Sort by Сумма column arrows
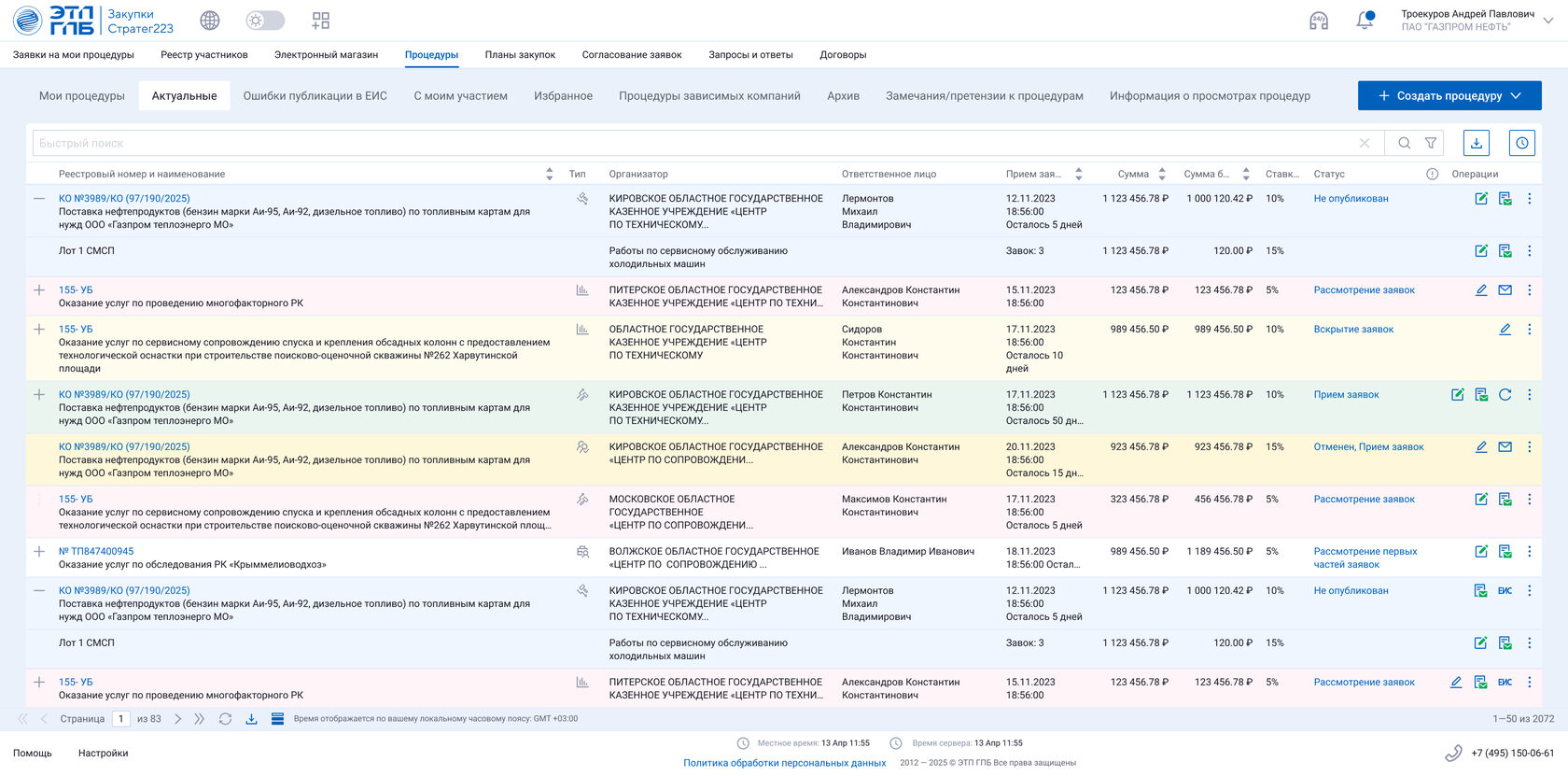Image resolution: width=1568 pixels, height=776 pixels. point(1162,175)
